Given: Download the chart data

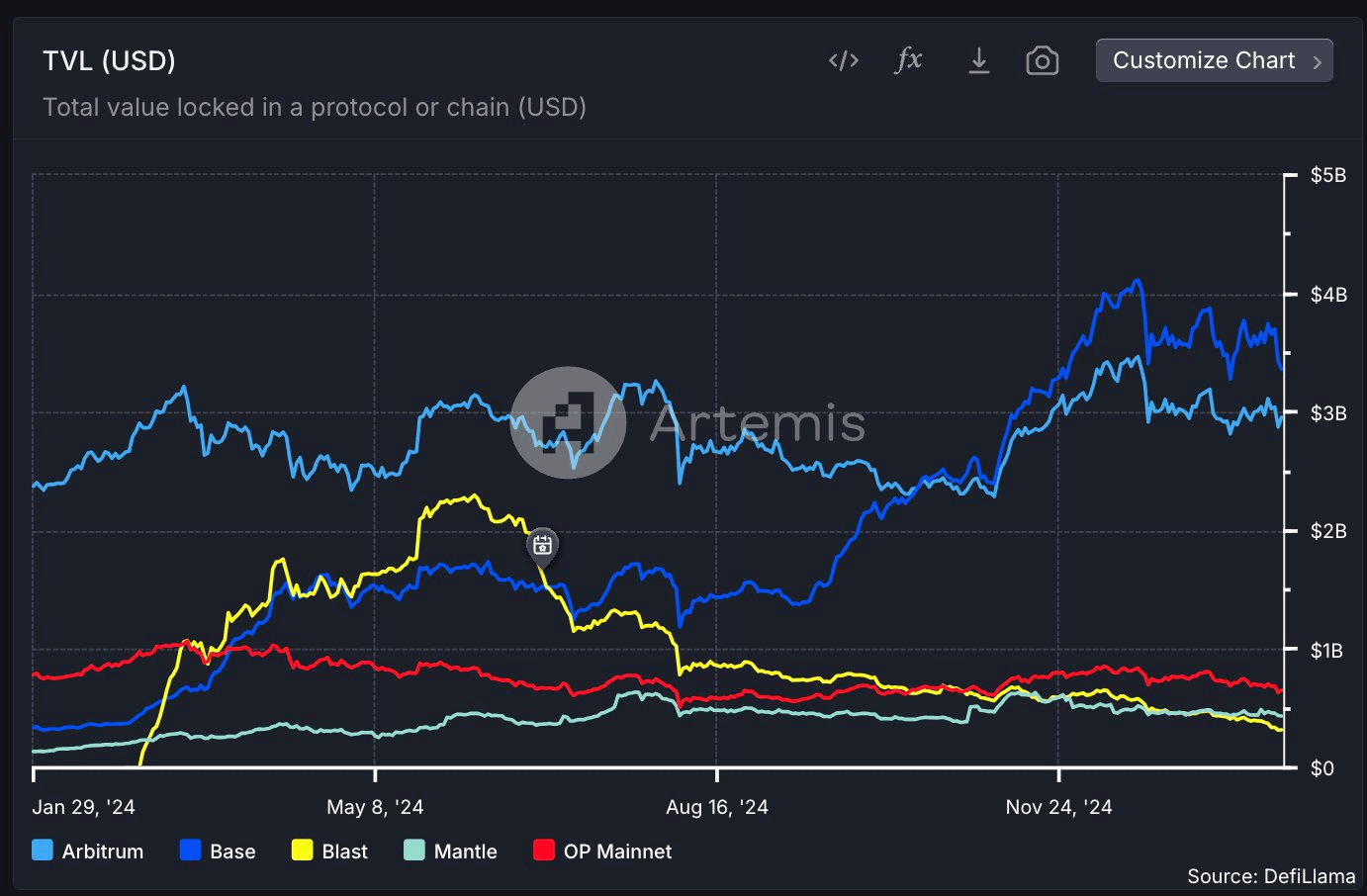Looking at the screenshot, I should 978,61.
